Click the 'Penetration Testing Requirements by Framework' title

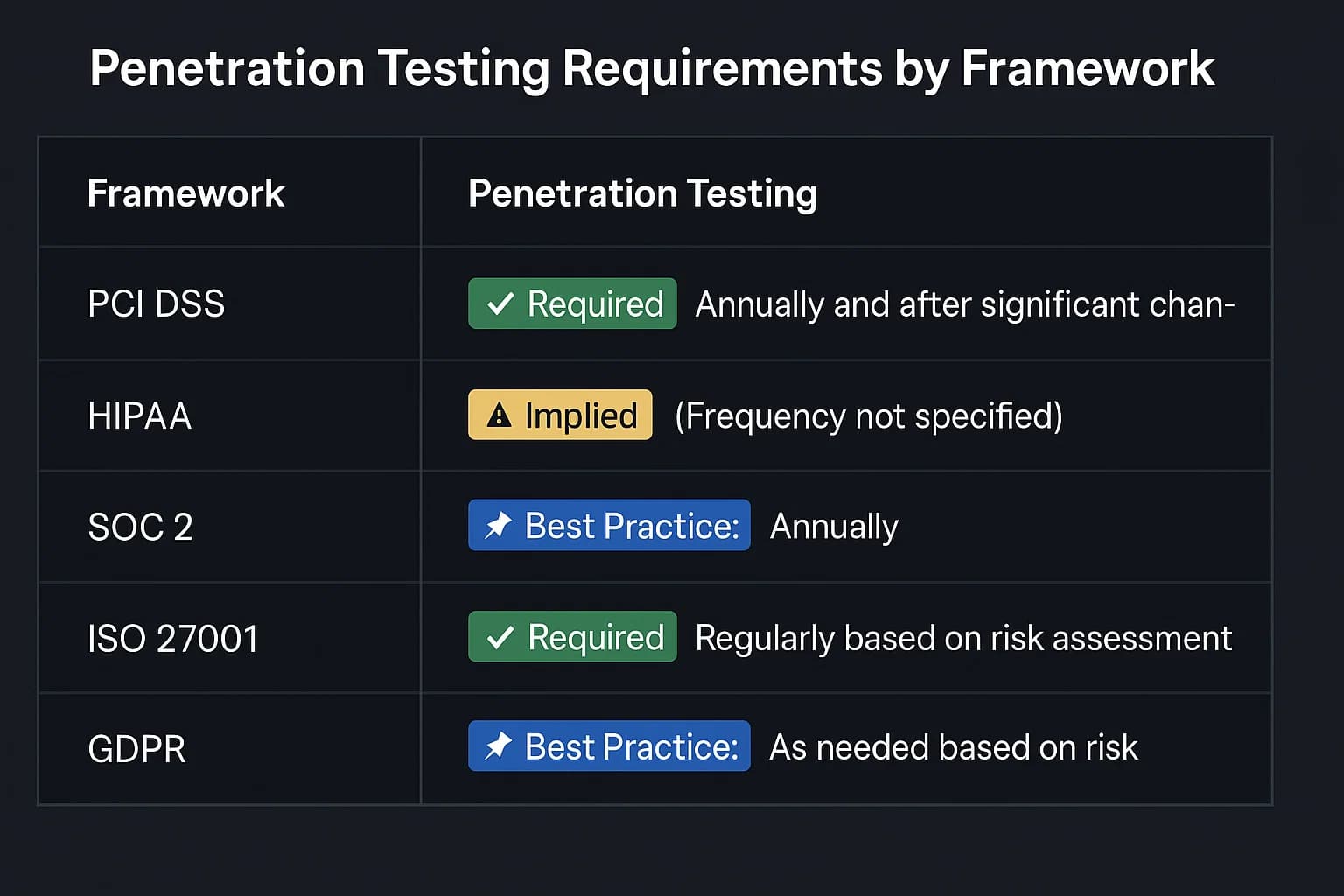point(652,68)
